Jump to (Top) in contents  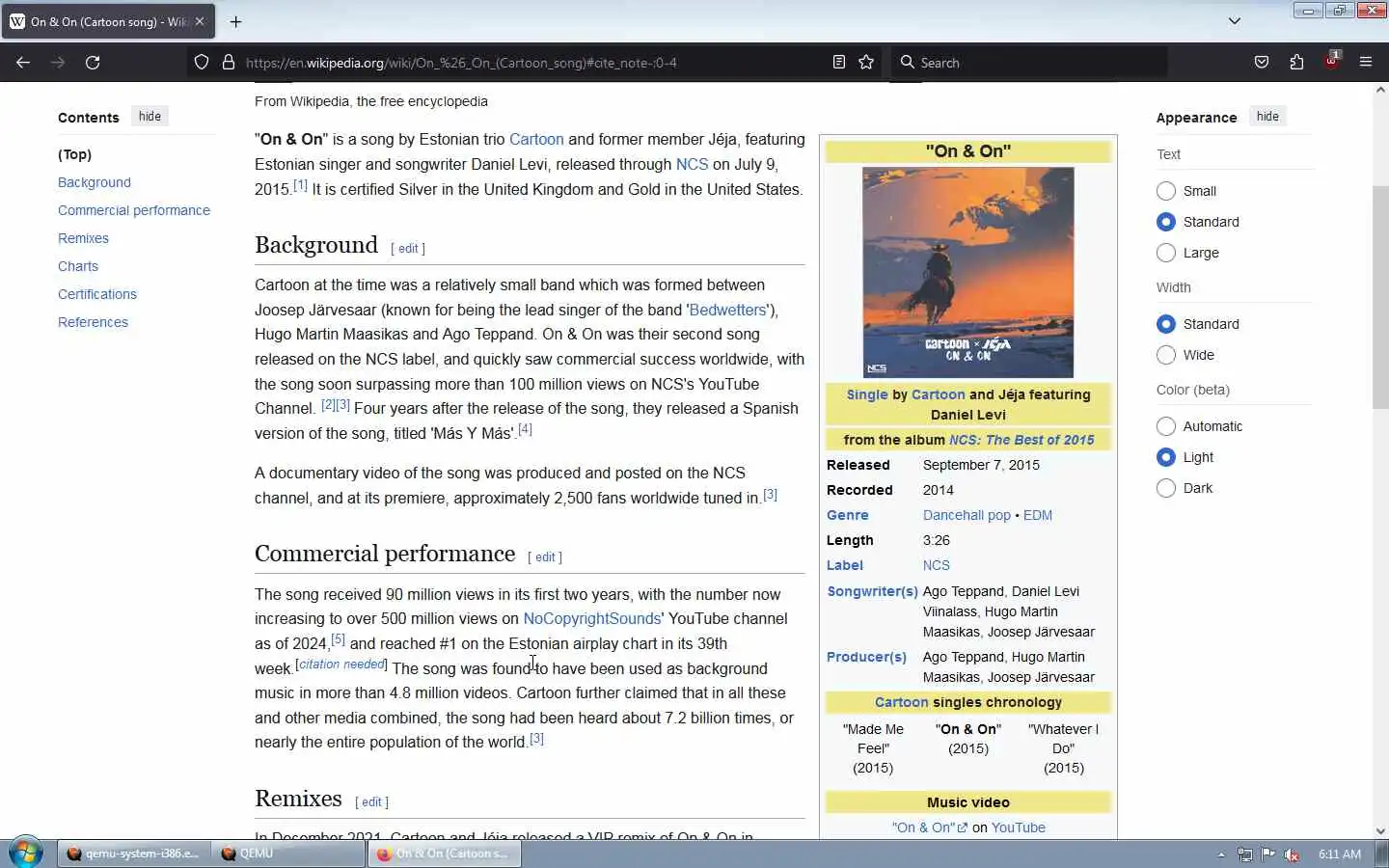(74, 154)
